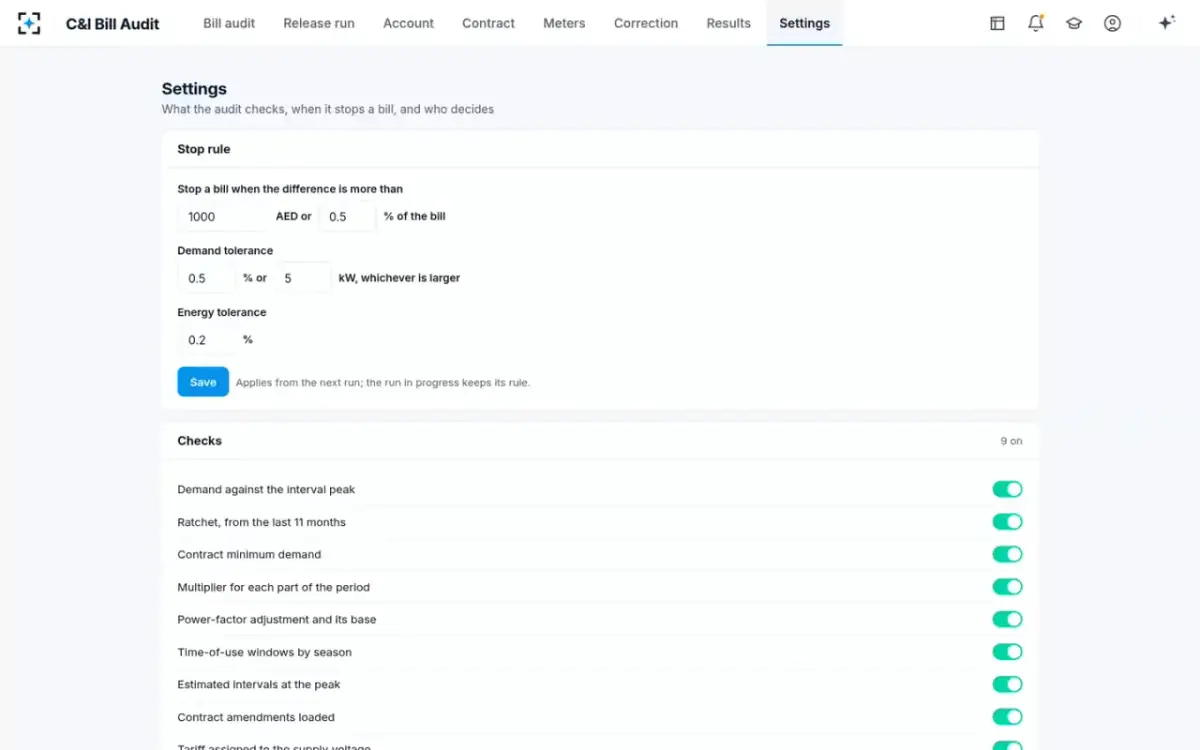
Task: View the Results tab
Action: (728, 23)
